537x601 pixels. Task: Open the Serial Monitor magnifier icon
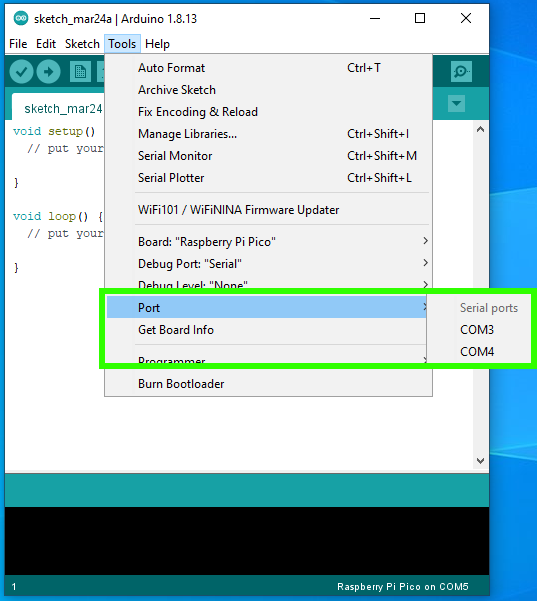tap(461, 71)
